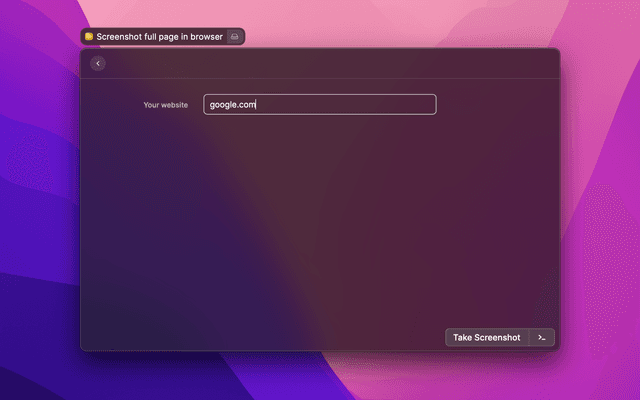Click the yellow Screenshot extension icon
640x400 pixels.
pos(89,36)
